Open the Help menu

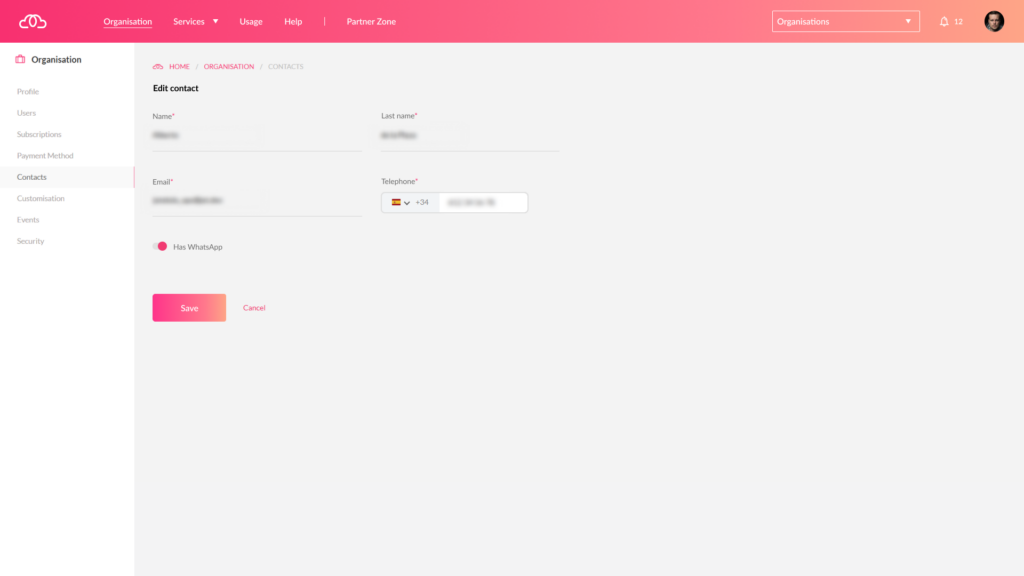coord(293,21)
